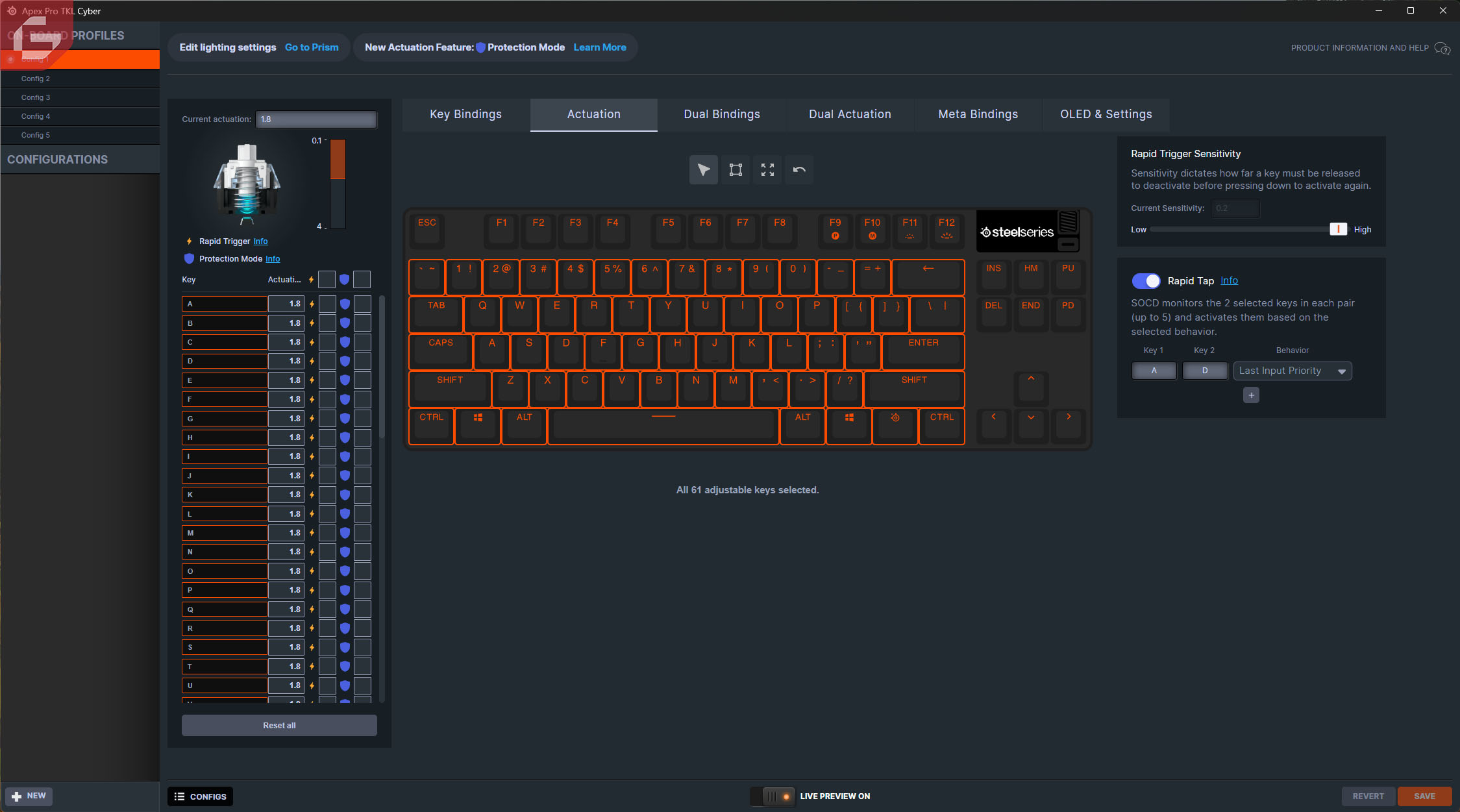Screen dimensions: 1460x812
Task: Open Rapid Trigger Info link
Action: [260, 241]
